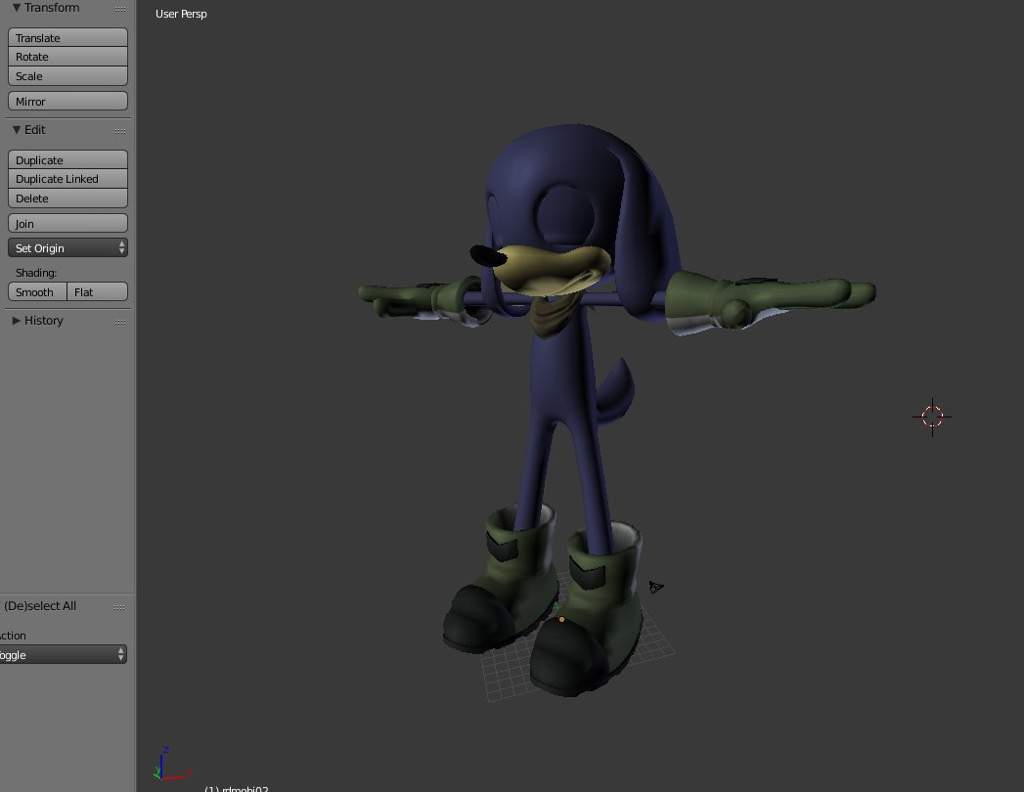Click the History panel drag grip
1024x792 pixels.
[120, 322]
